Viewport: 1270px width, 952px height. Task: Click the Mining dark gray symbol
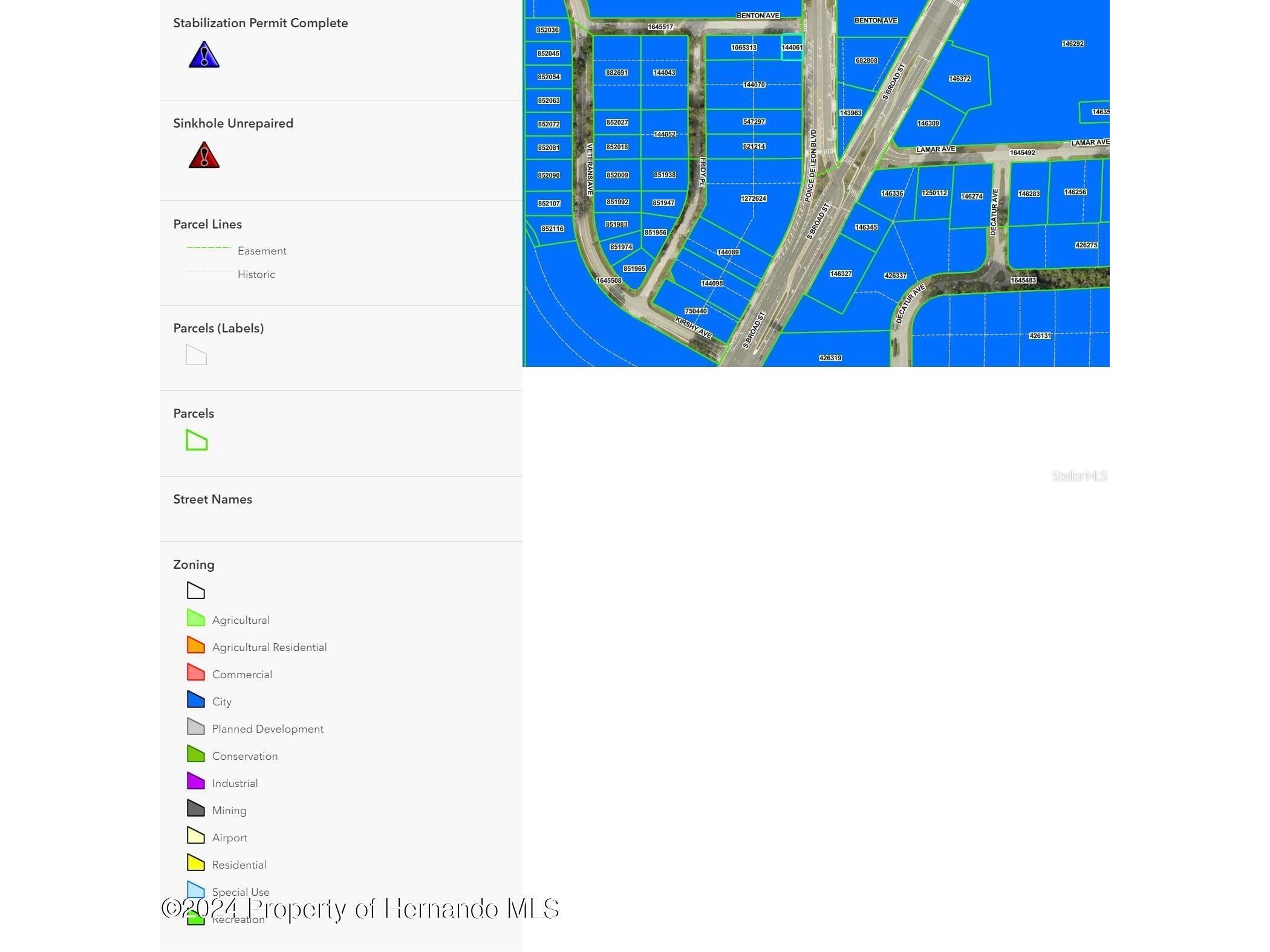point(196,808)
